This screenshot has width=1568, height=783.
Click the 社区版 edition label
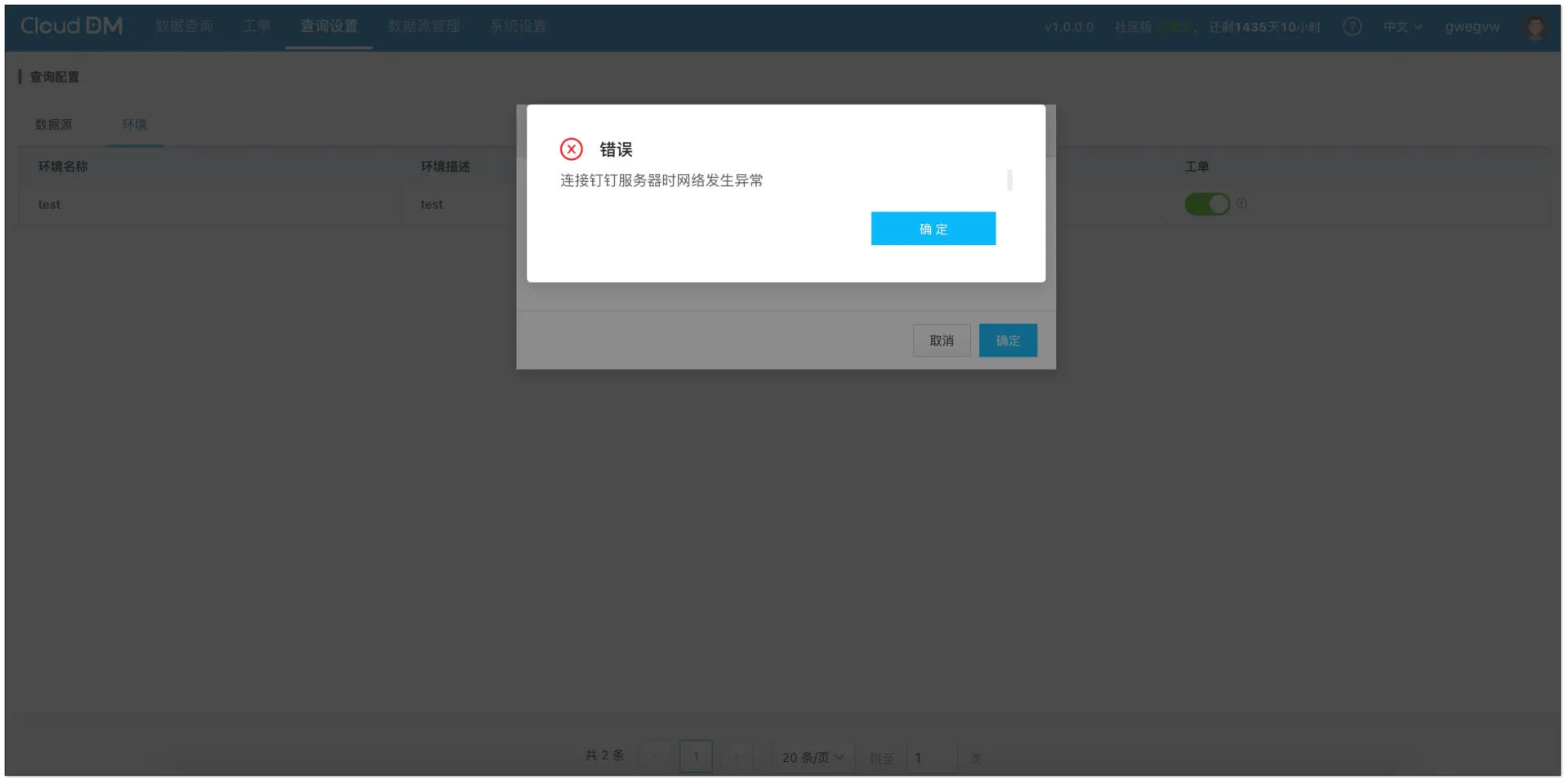click(x=1133, y=27)
